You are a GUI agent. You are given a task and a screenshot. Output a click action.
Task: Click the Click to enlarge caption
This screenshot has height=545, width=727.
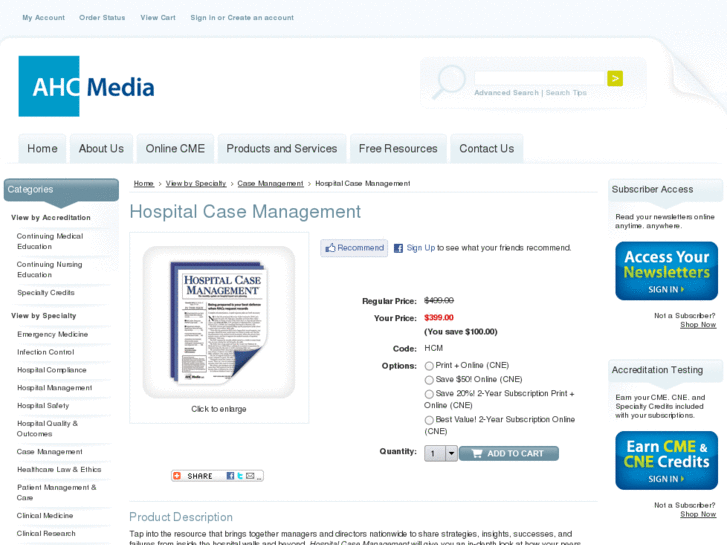pyautogui.click(x=219, y=409)
